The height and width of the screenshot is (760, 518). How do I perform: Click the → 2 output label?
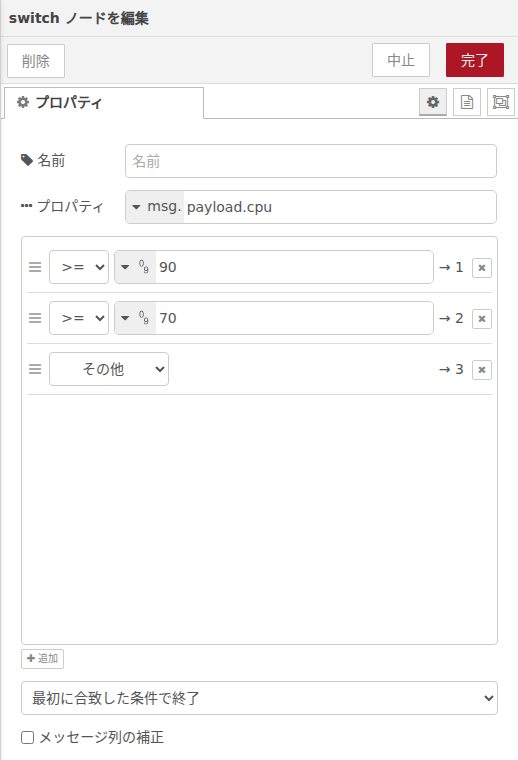(x=451, y=318)
